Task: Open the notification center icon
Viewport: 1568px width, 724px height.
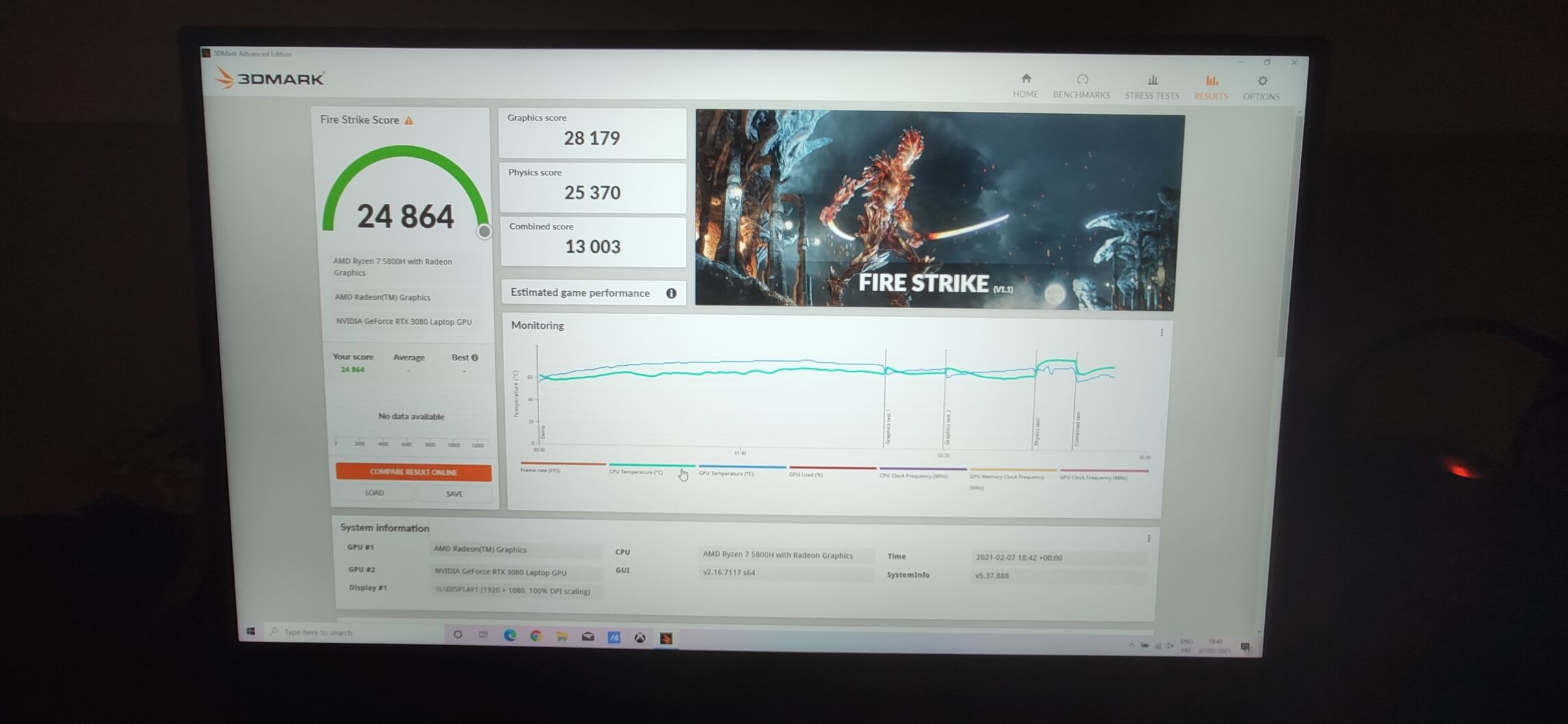Action: [x=1245, y=648]
